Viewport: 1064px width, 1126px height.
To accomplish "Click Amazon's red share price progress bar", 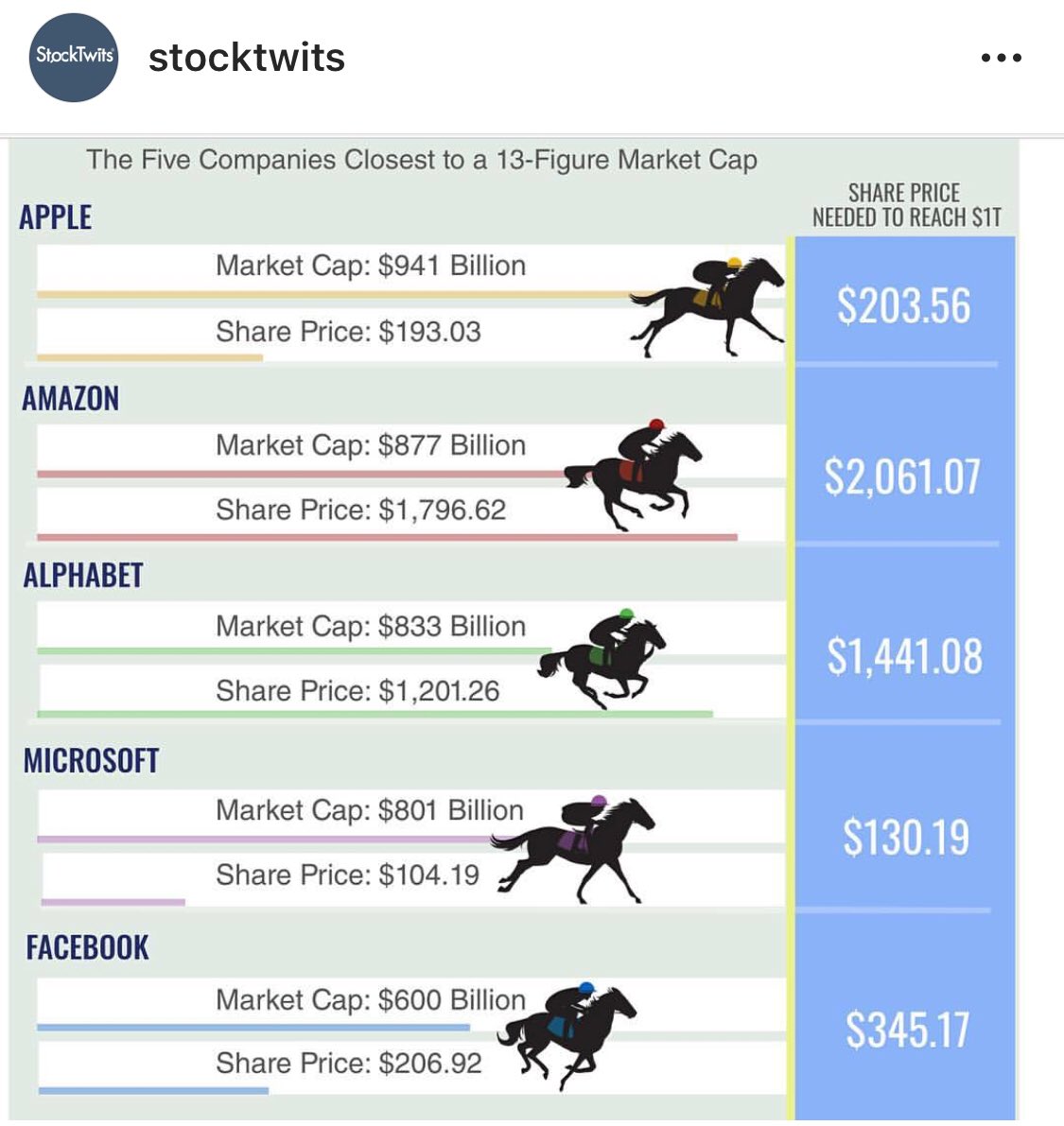I will click(387, 537).
